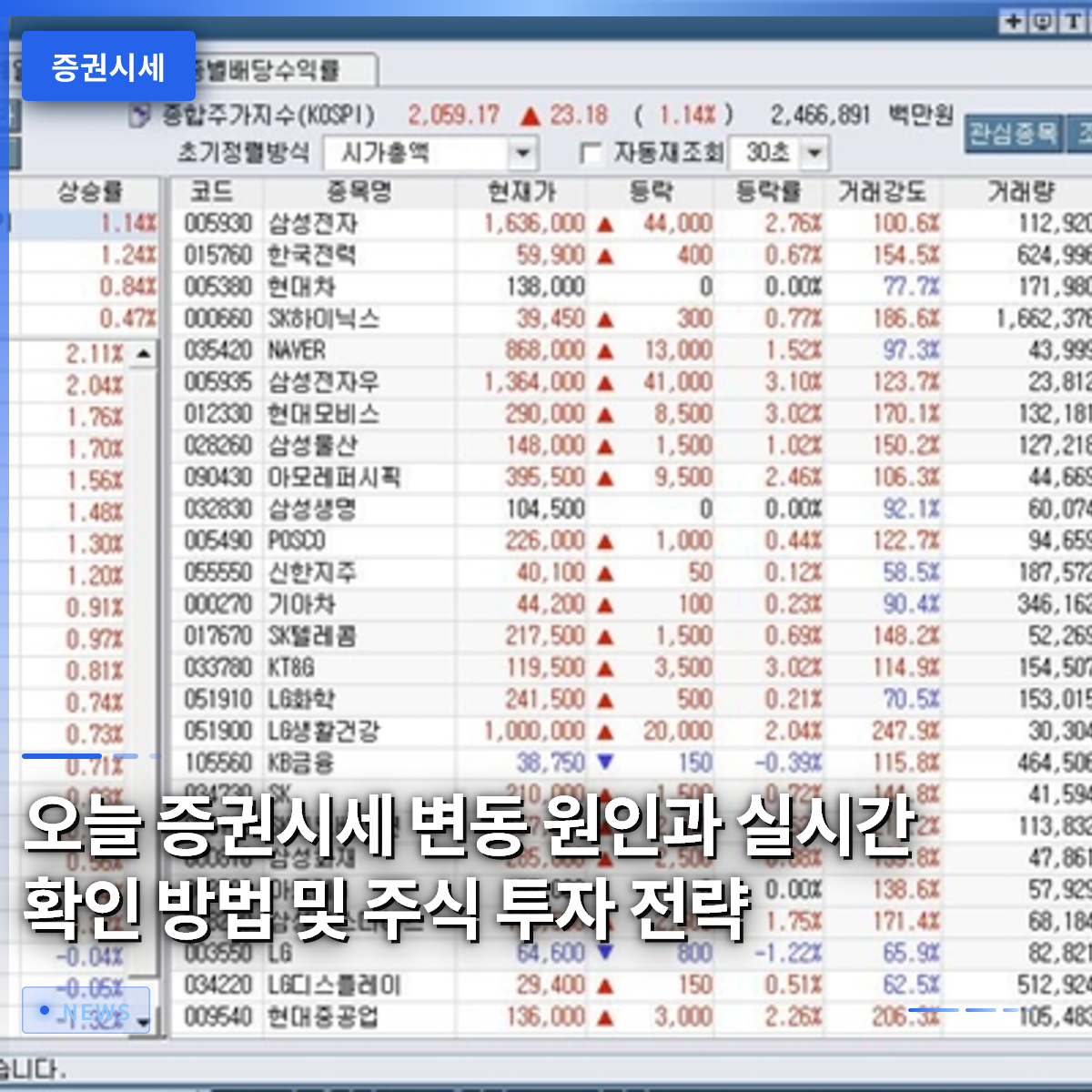Select the 삼성전자우 stock name
Screen dimensions: 1092x1092
pos(323,382)
